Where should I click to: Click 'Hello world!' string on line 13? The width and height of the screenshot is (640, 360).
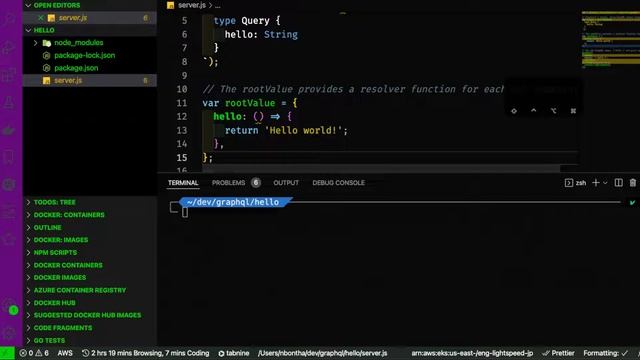pyautogui.click(x=303, y=131)
